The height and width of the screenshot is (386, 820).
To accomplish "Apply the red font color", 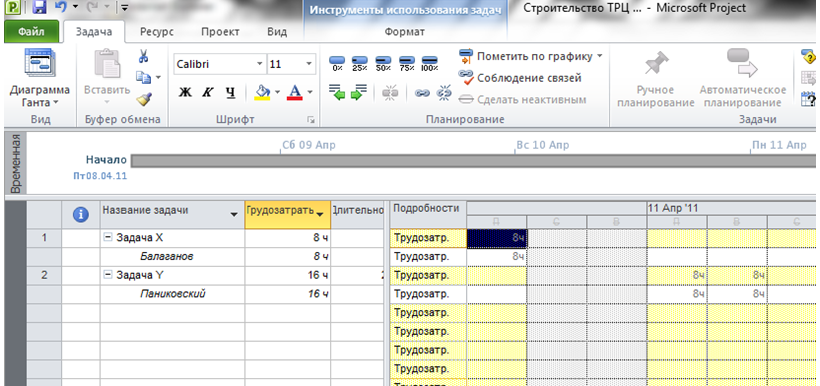I will tap(295, 93).
